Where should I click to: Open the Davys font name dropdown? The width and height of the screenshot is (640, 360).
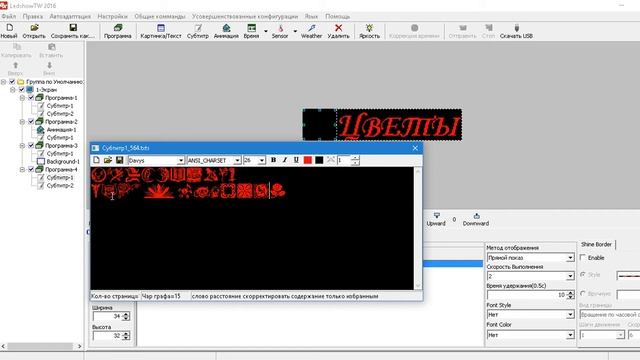180,160
